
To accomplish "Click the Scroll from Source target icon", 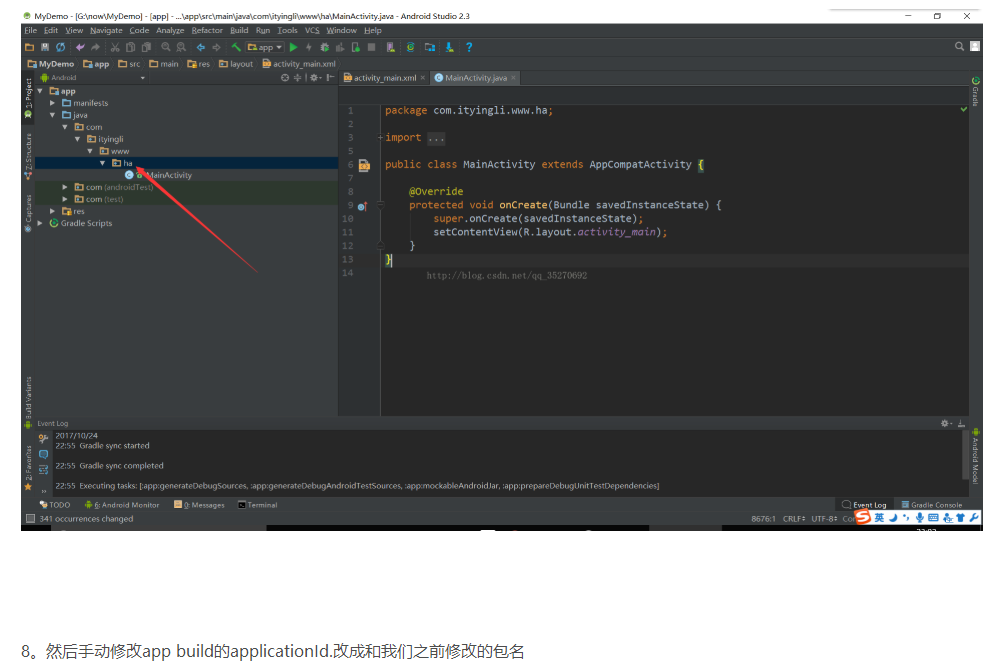I will coord(285,77).
